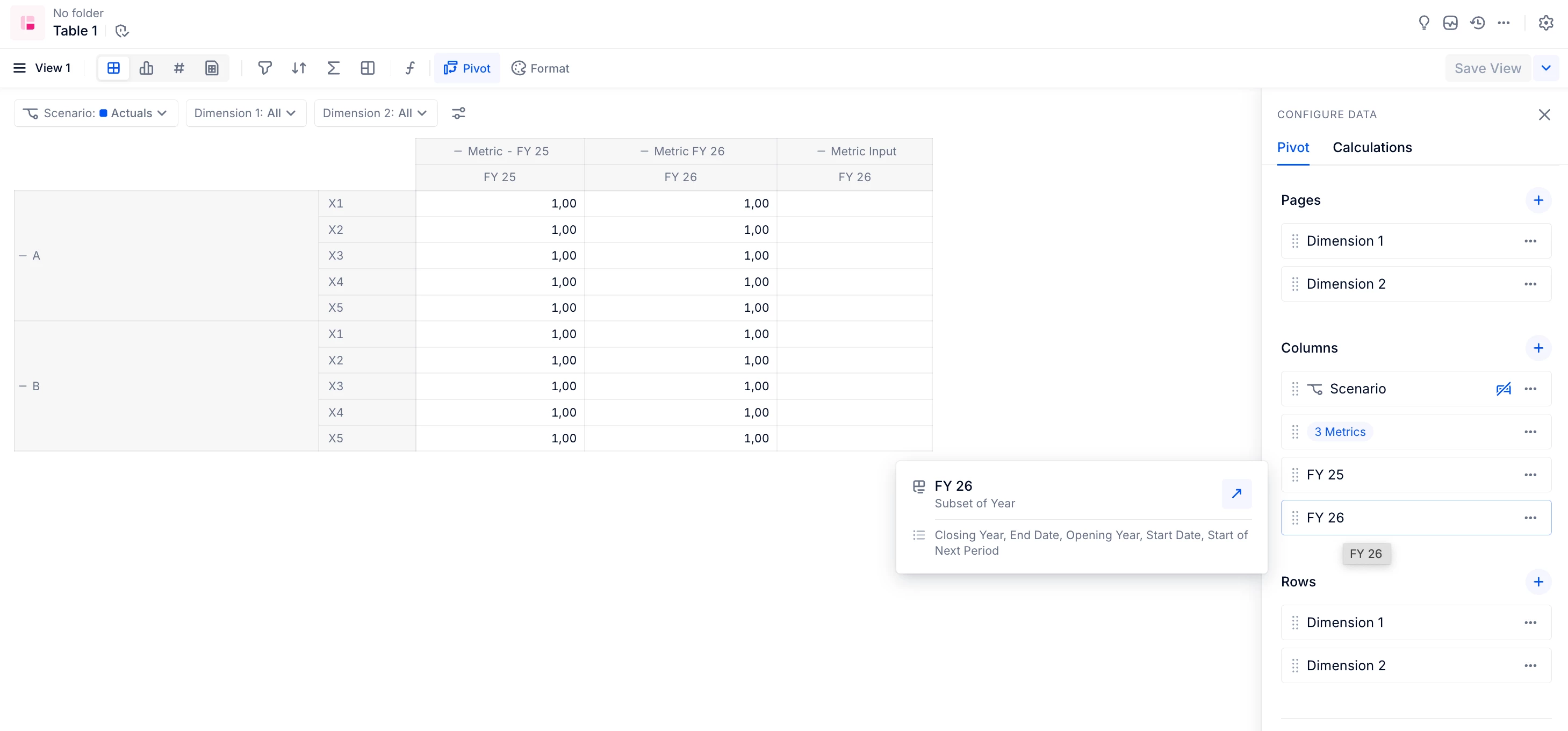The height and width of the screenshot is (731, 1568).
Task: Click the Save View button
Action: (1487, 68)
